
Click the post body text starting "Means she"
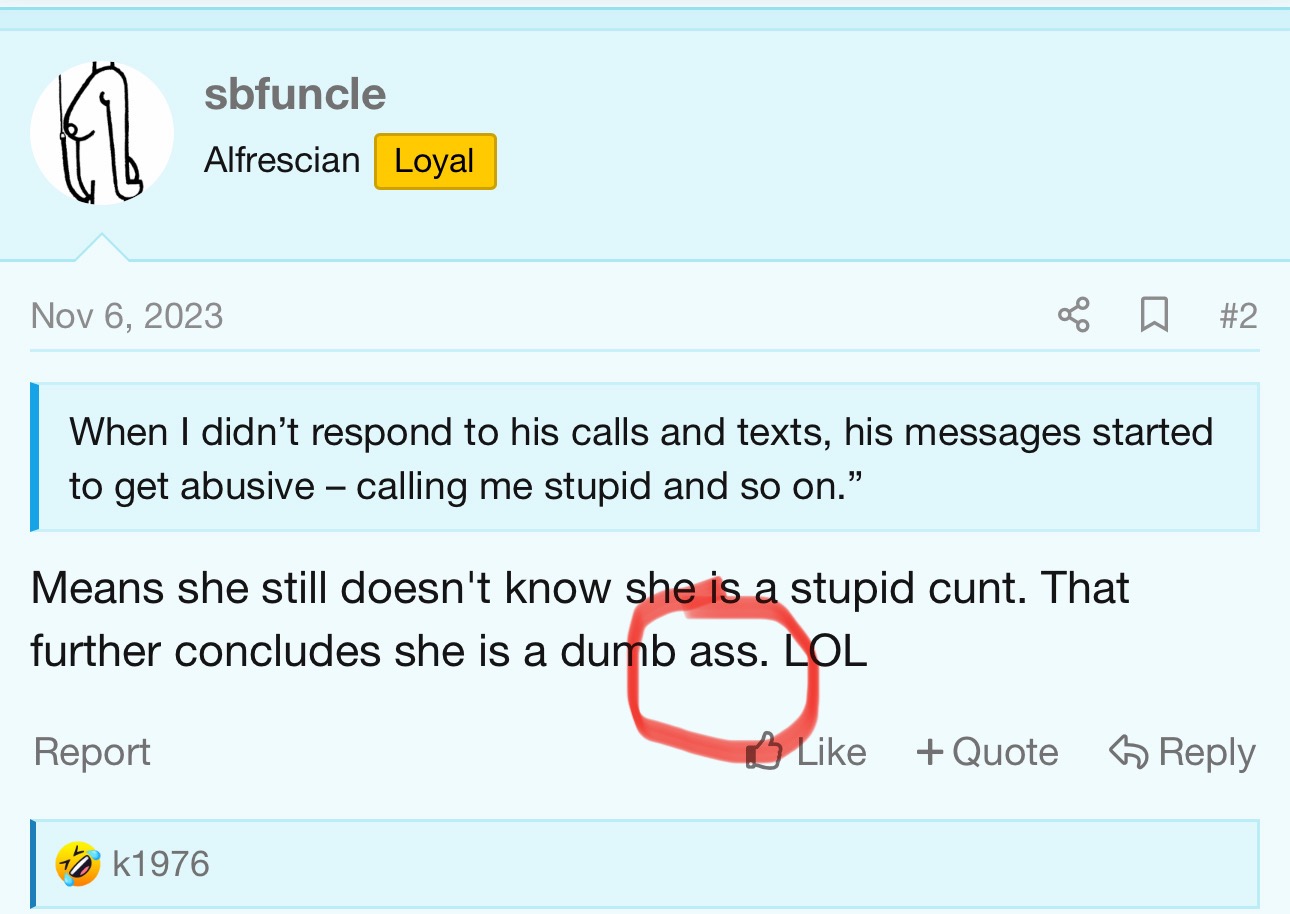point(580,620)
